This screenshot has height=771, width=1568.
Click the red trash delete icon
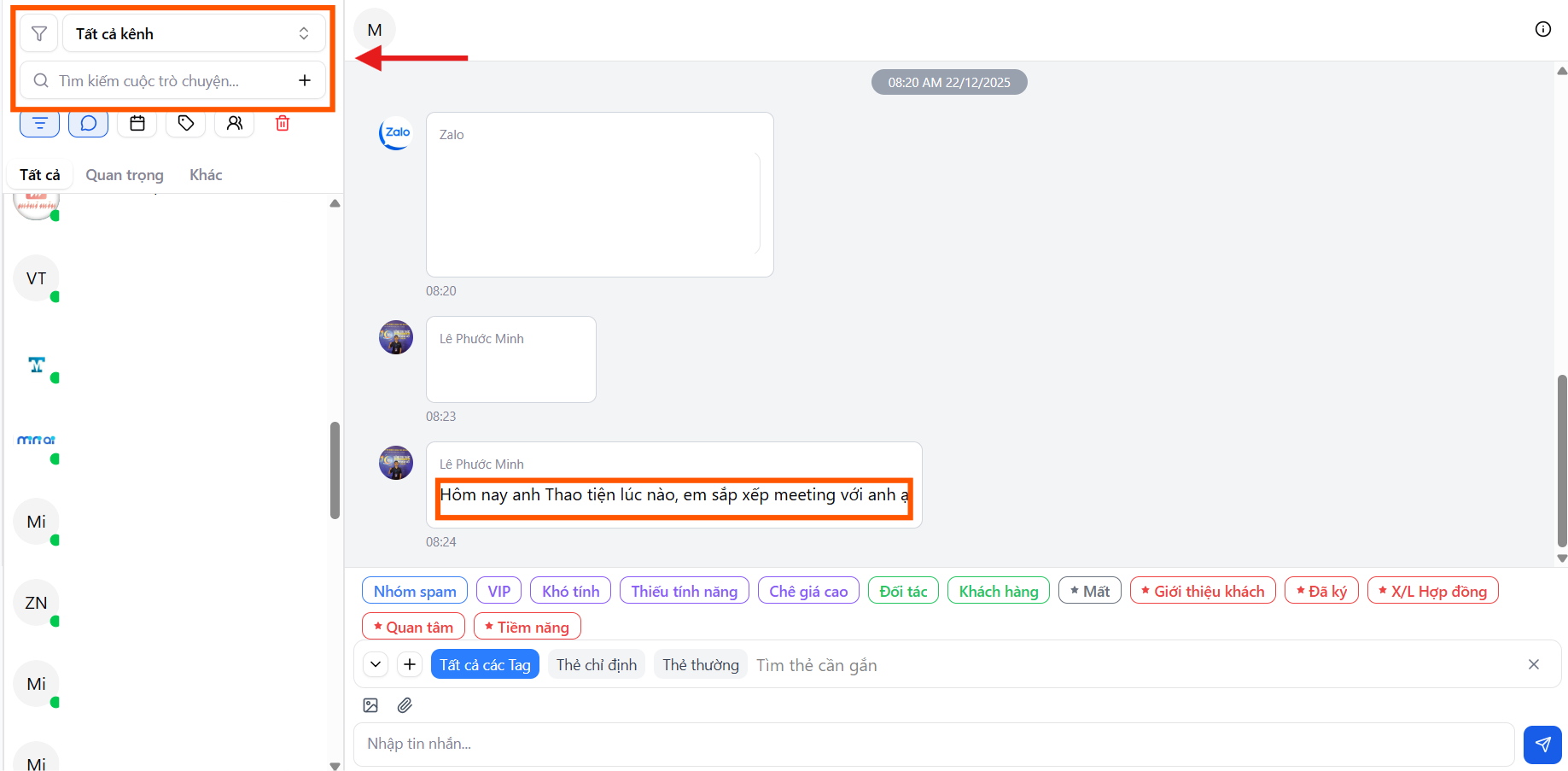click(x=283, y=124)
